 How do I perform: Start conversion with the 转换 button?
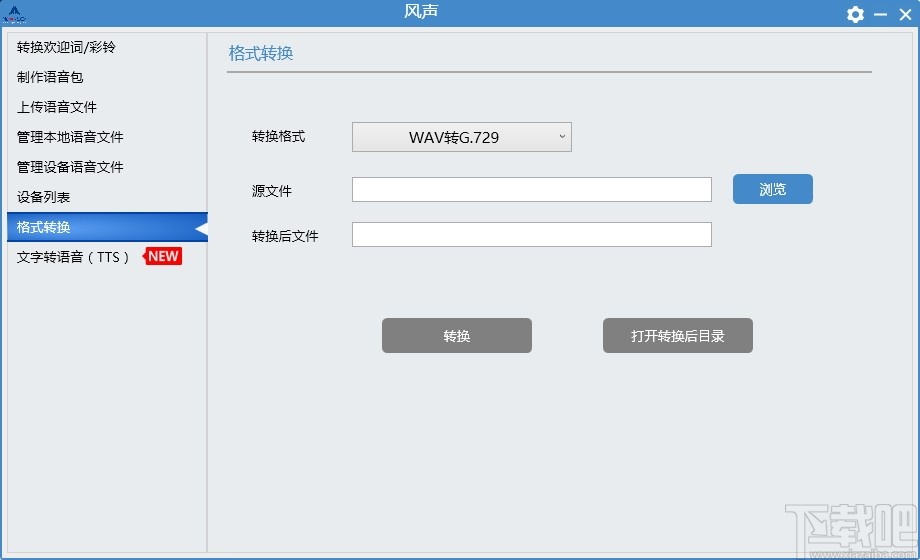click(x=456, y=336)
